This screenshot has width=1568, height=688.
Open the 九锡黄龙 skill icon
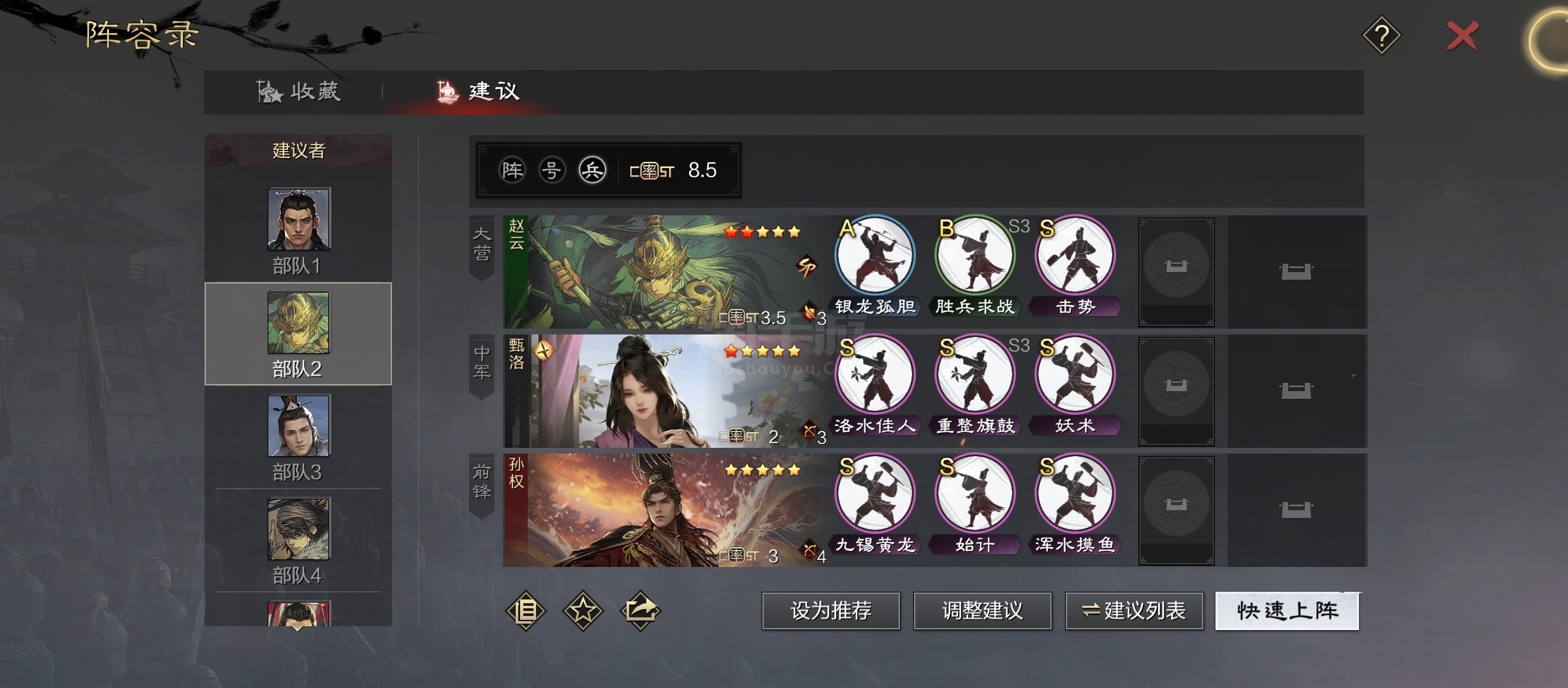(x=875, y=494)
